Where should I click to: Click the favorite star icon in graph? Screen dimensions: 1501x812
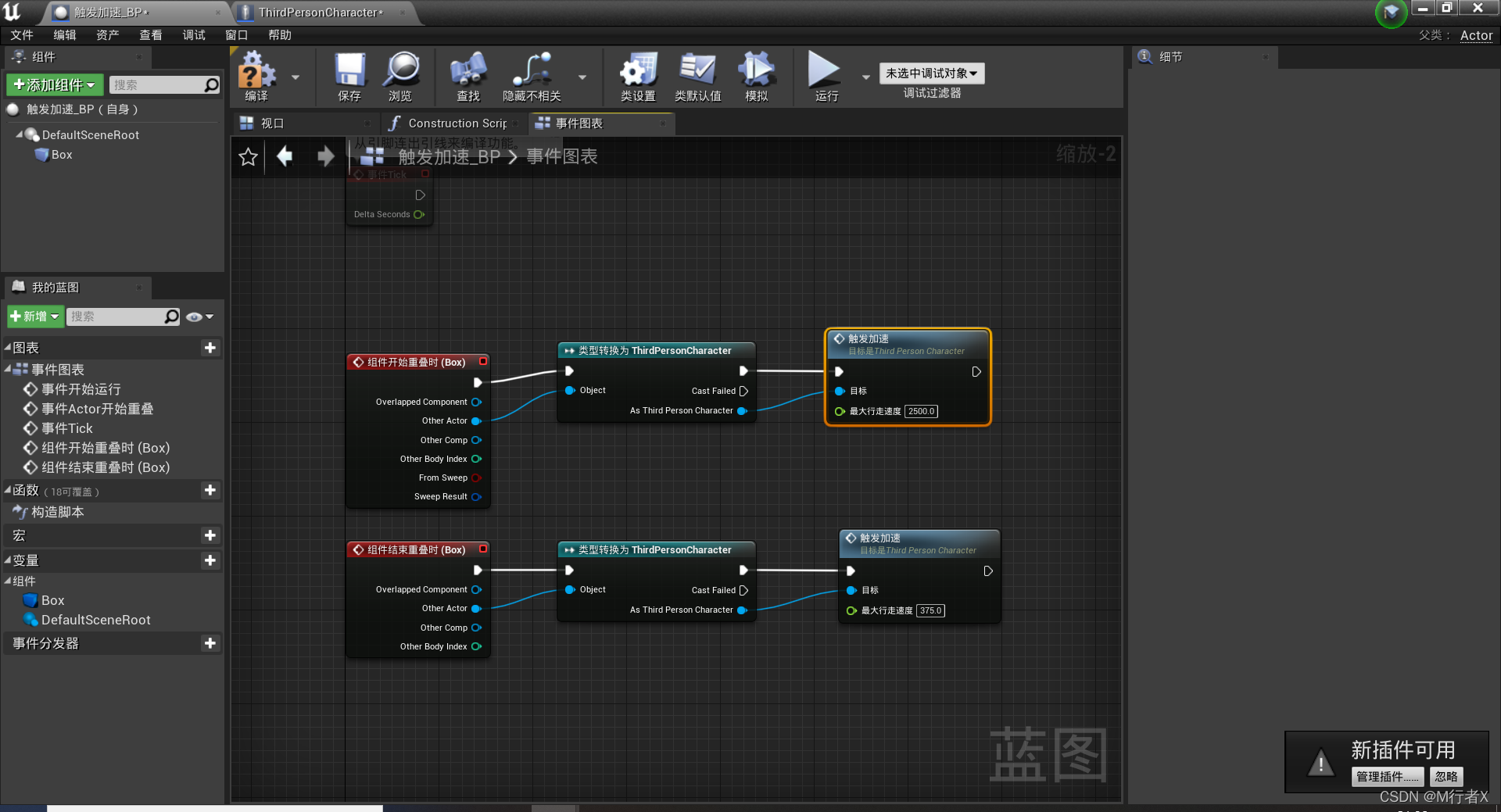point(249,157)
